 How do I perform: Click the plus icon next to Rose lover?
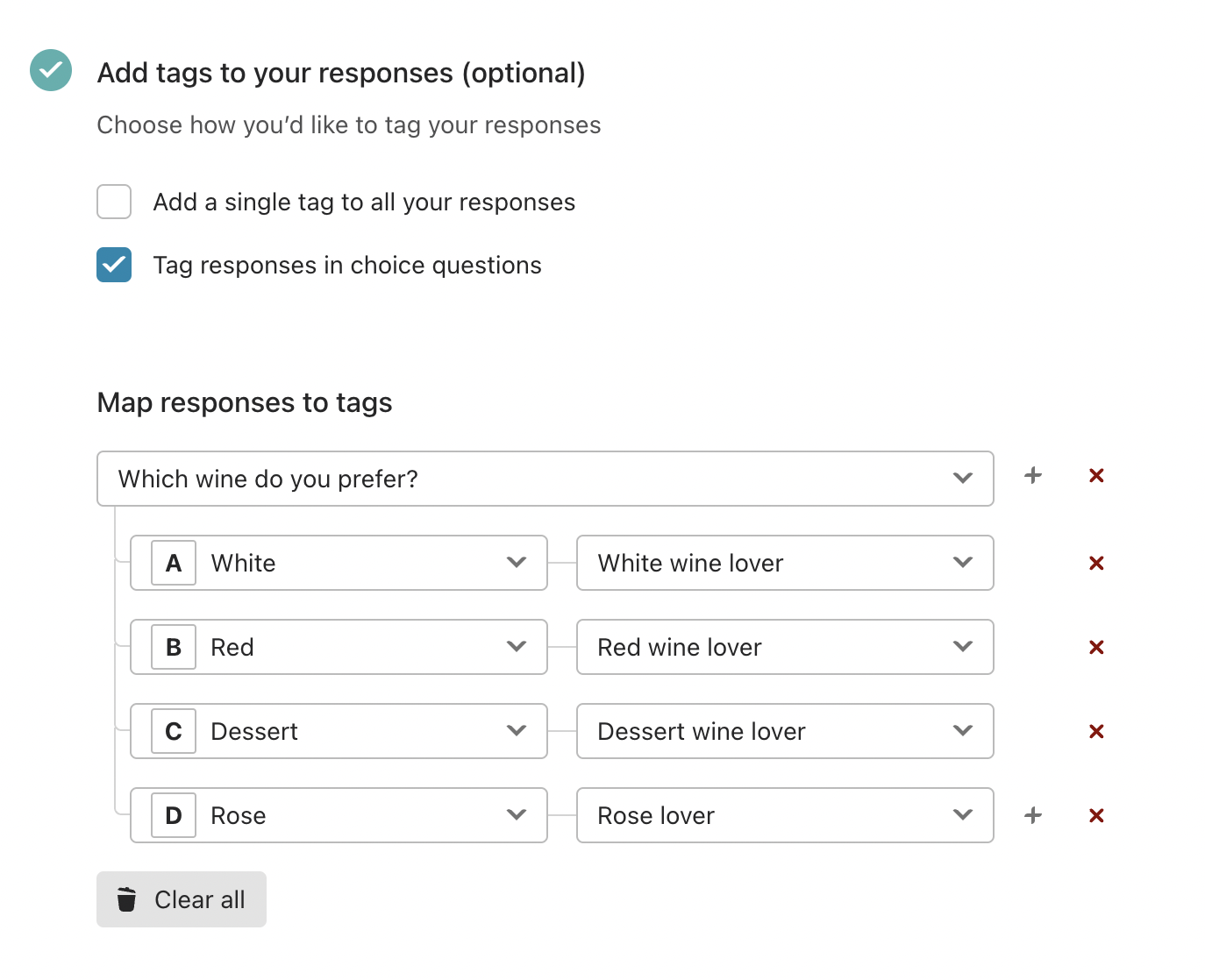1033,815
